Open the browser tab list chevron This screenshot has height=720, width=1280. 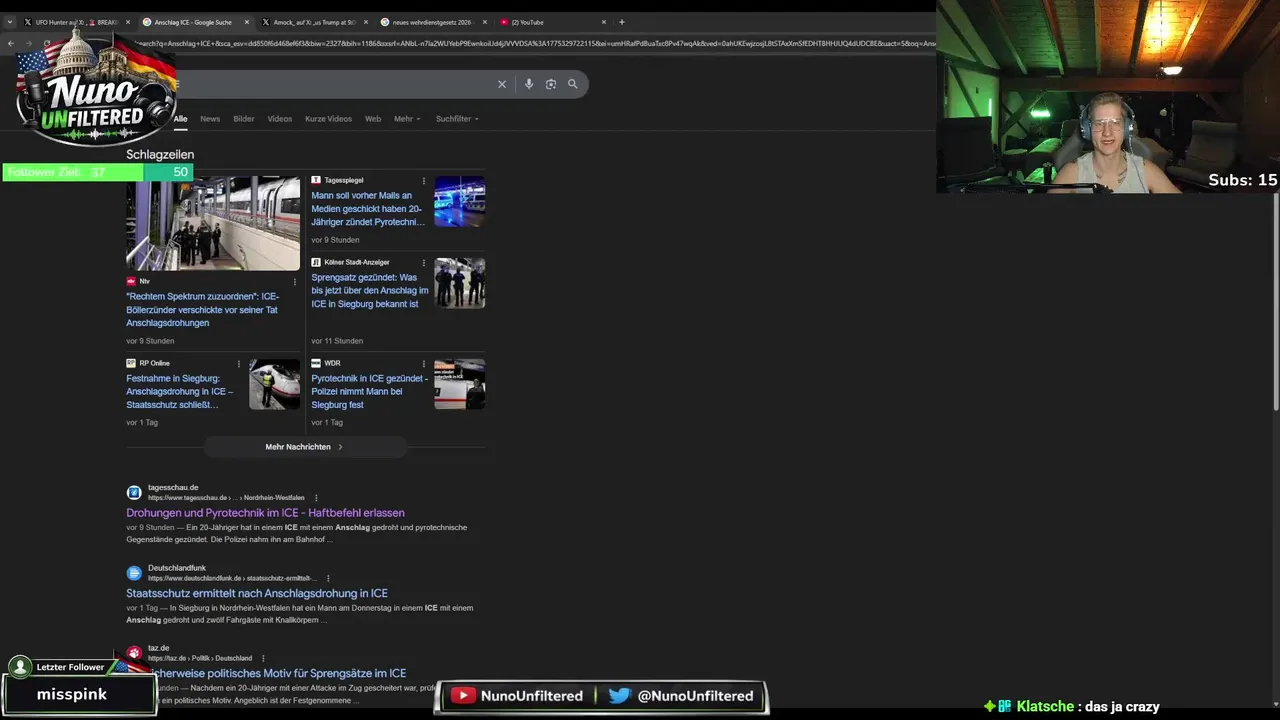(x=10, y=22)
